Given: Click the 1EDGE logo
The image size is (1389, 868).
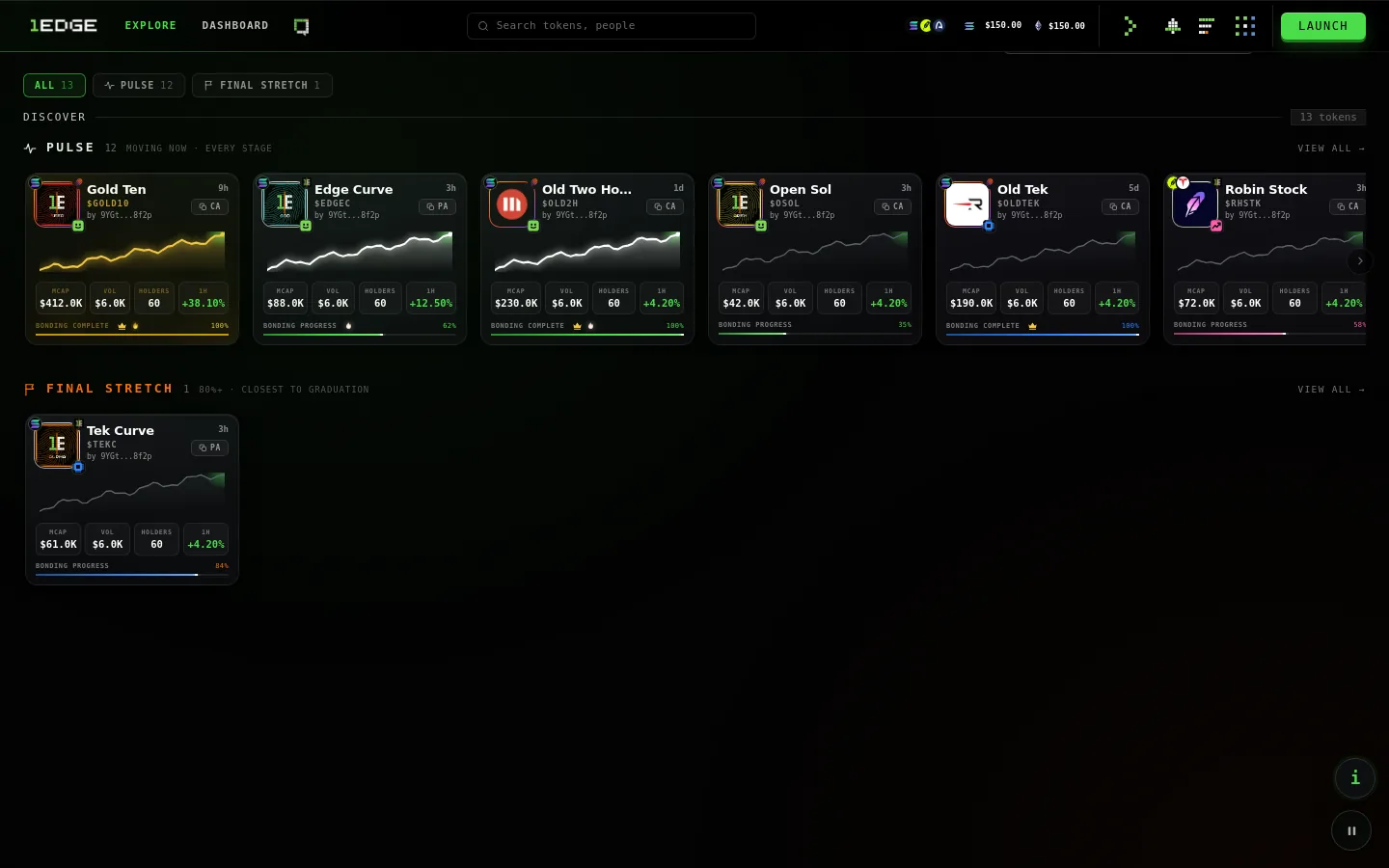Looking at the screenshot, I should 64,26.
